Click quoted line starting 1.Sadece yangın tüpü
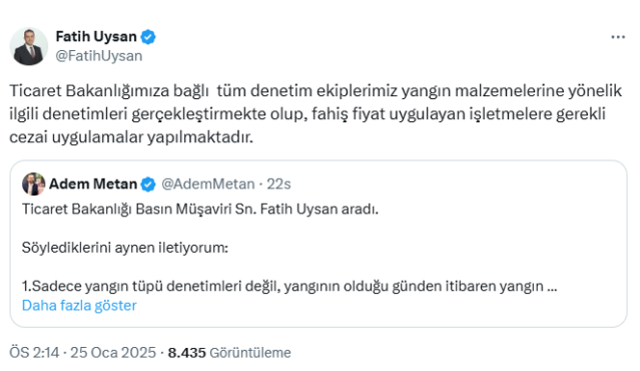Viewport: 640px width, 371px height. pyautogui.click(x=289, y=286)
